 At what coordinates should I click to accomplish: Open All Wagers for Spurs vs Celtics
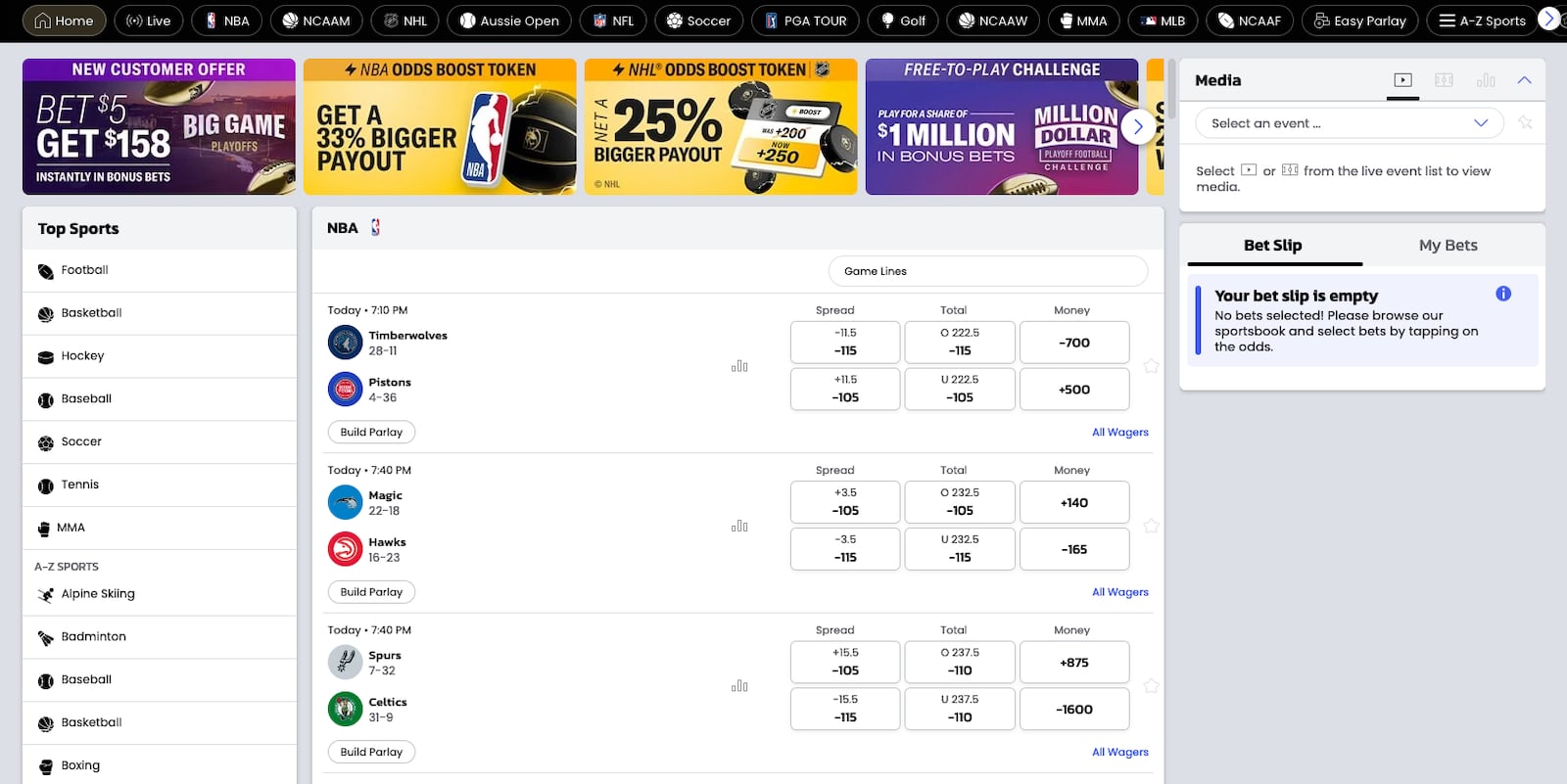click(1120, 752)
